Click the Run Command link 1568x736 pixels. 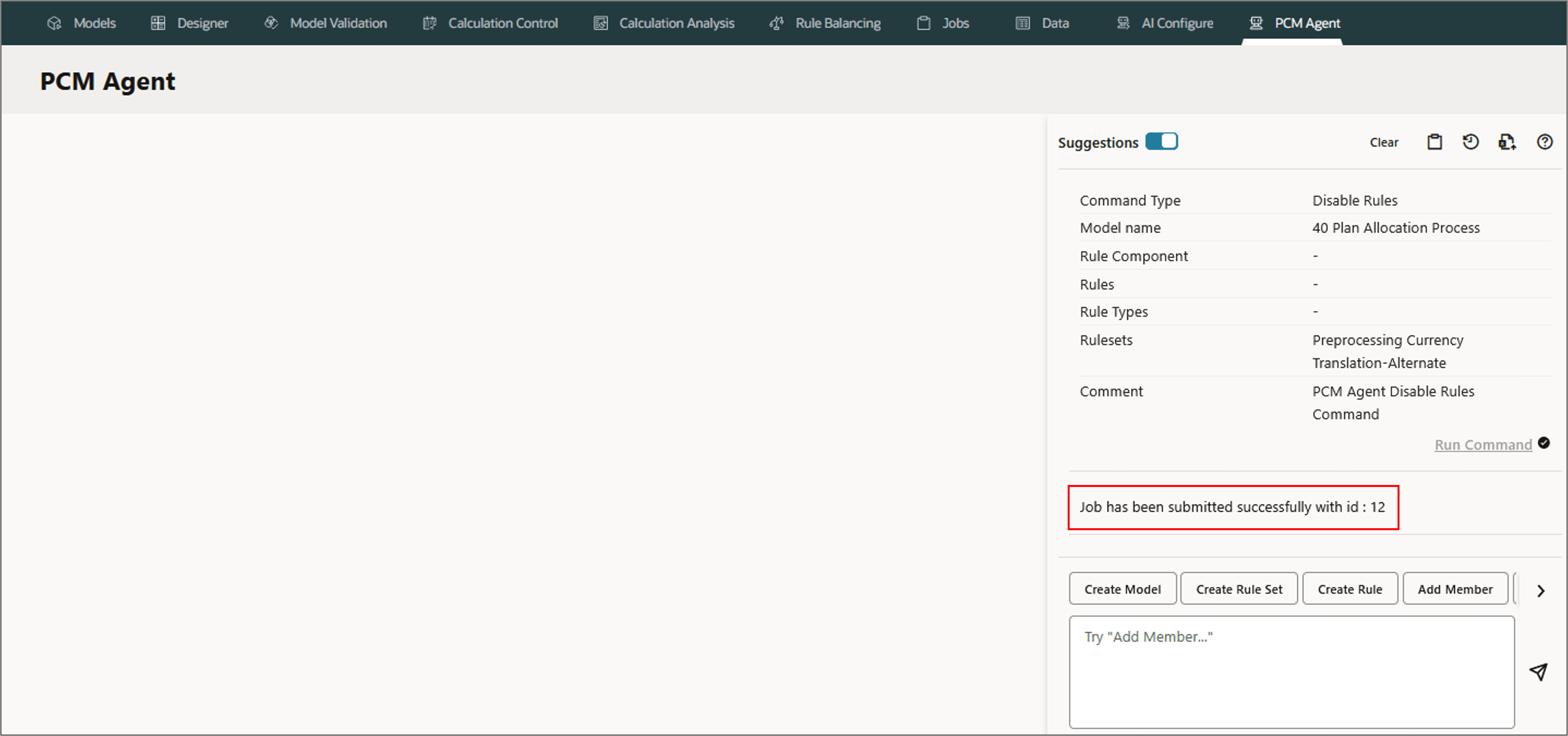pos(1483,445)
